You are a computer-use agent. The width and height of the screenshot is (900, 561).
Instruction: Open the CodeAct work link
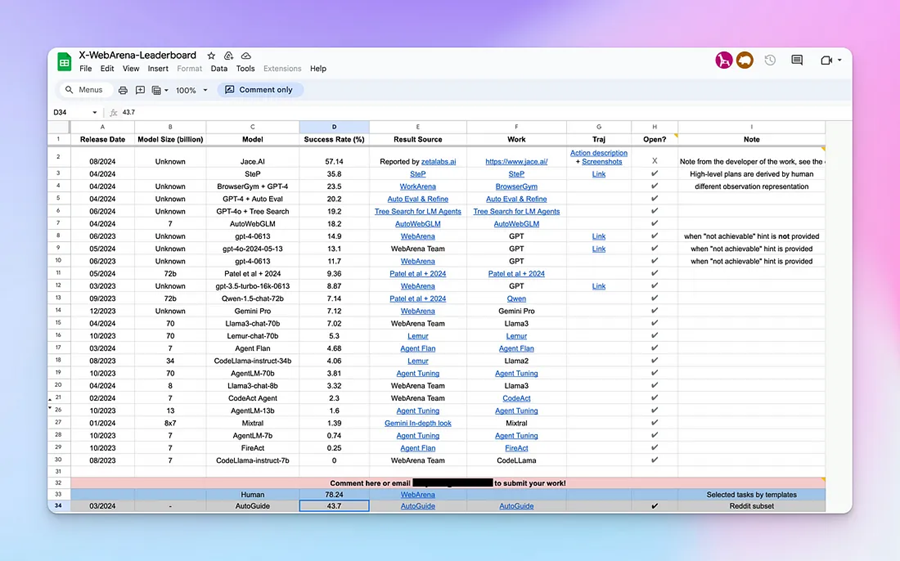click(x=517, y=398)
